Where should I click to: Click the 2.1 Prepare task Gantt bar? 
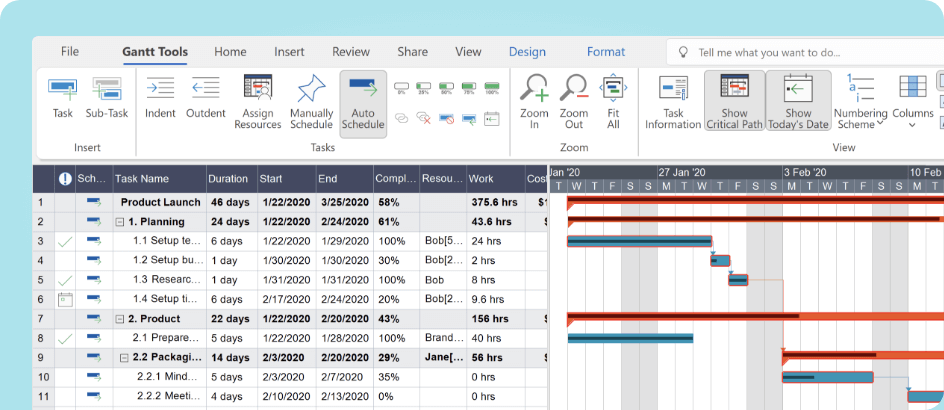pos(630,338)
